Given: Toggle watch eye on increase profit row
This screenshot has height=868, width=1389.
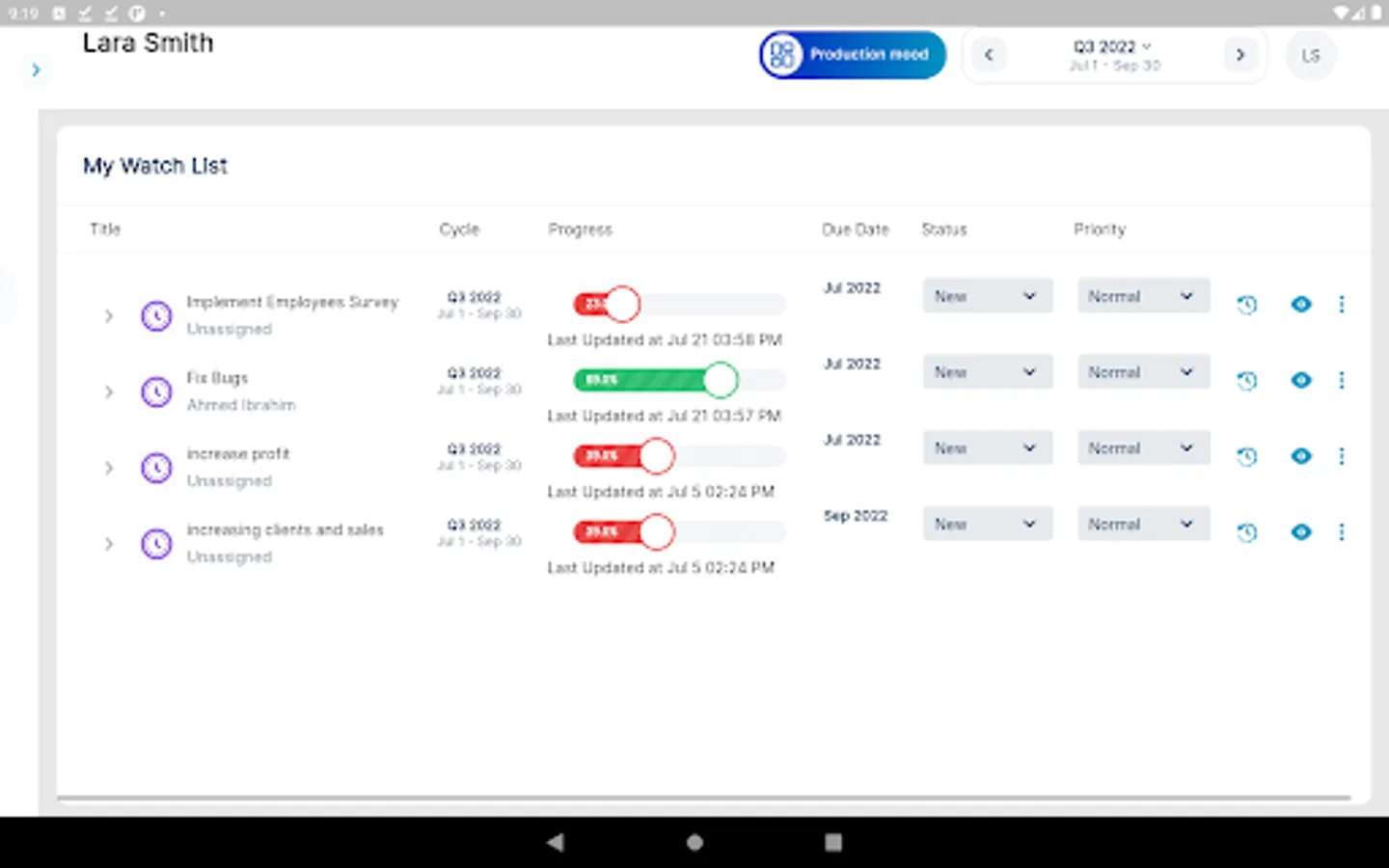Looking at the screenshot, I should tap(1301, 456).
